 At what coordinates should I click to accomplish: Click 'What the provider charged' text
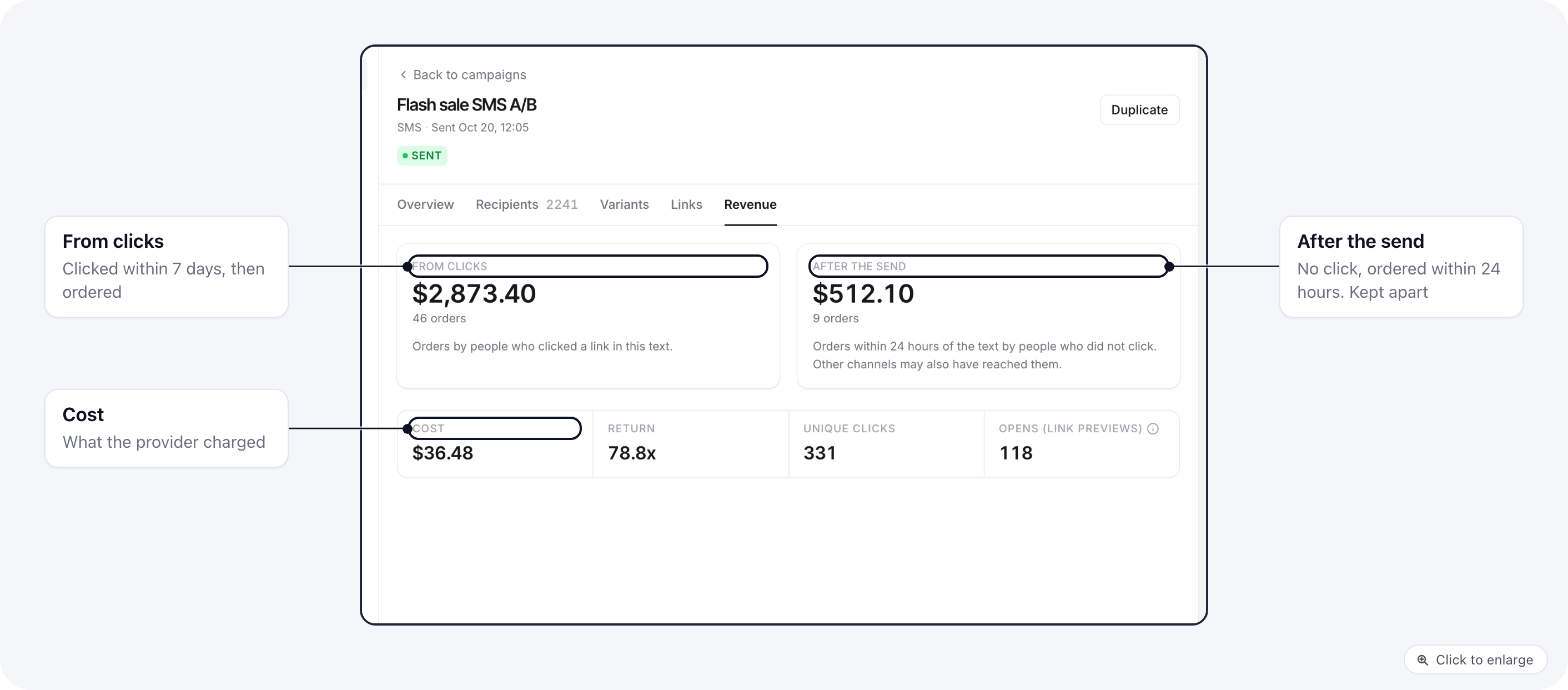pyautogui.click(x=164, y=443)
